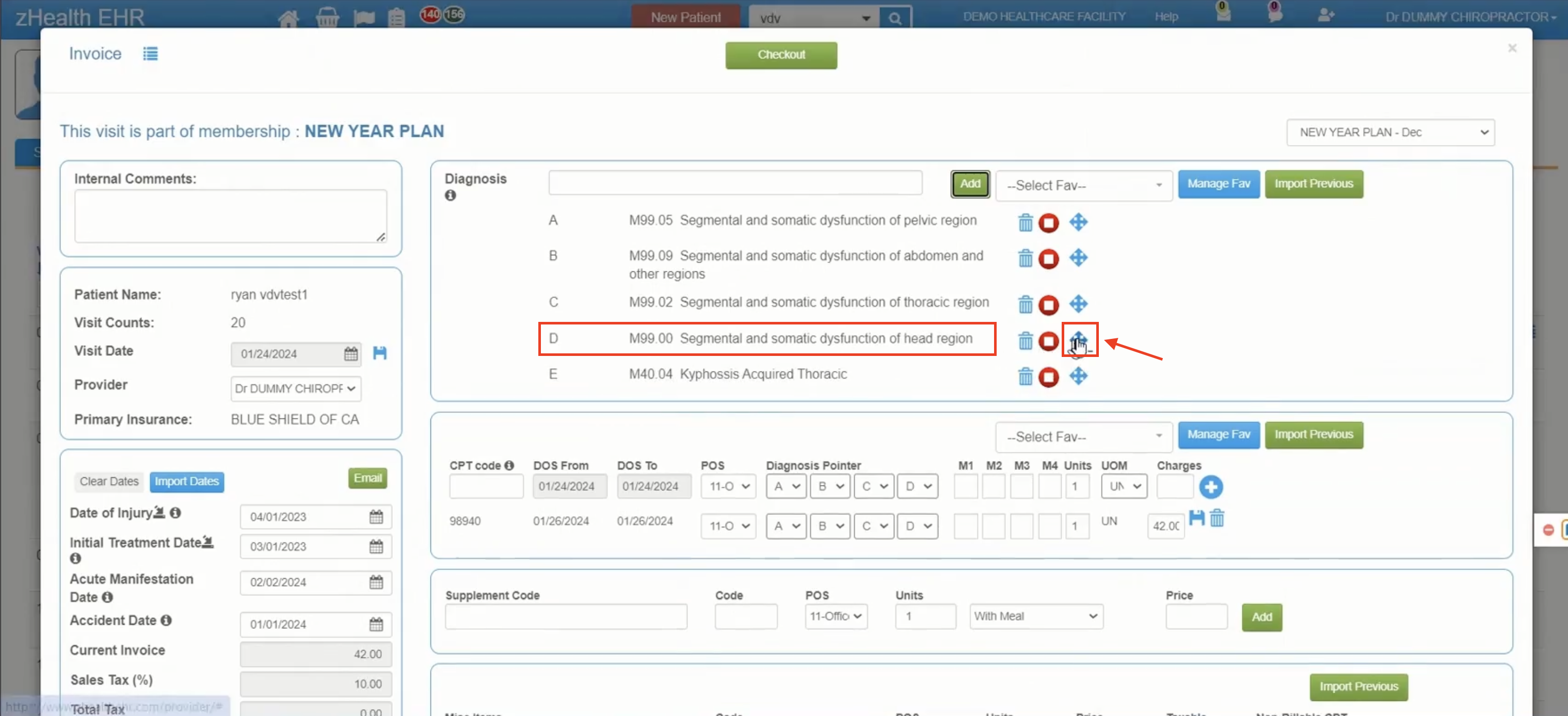Focus the Supplement Code input field

tap(566, 616)
